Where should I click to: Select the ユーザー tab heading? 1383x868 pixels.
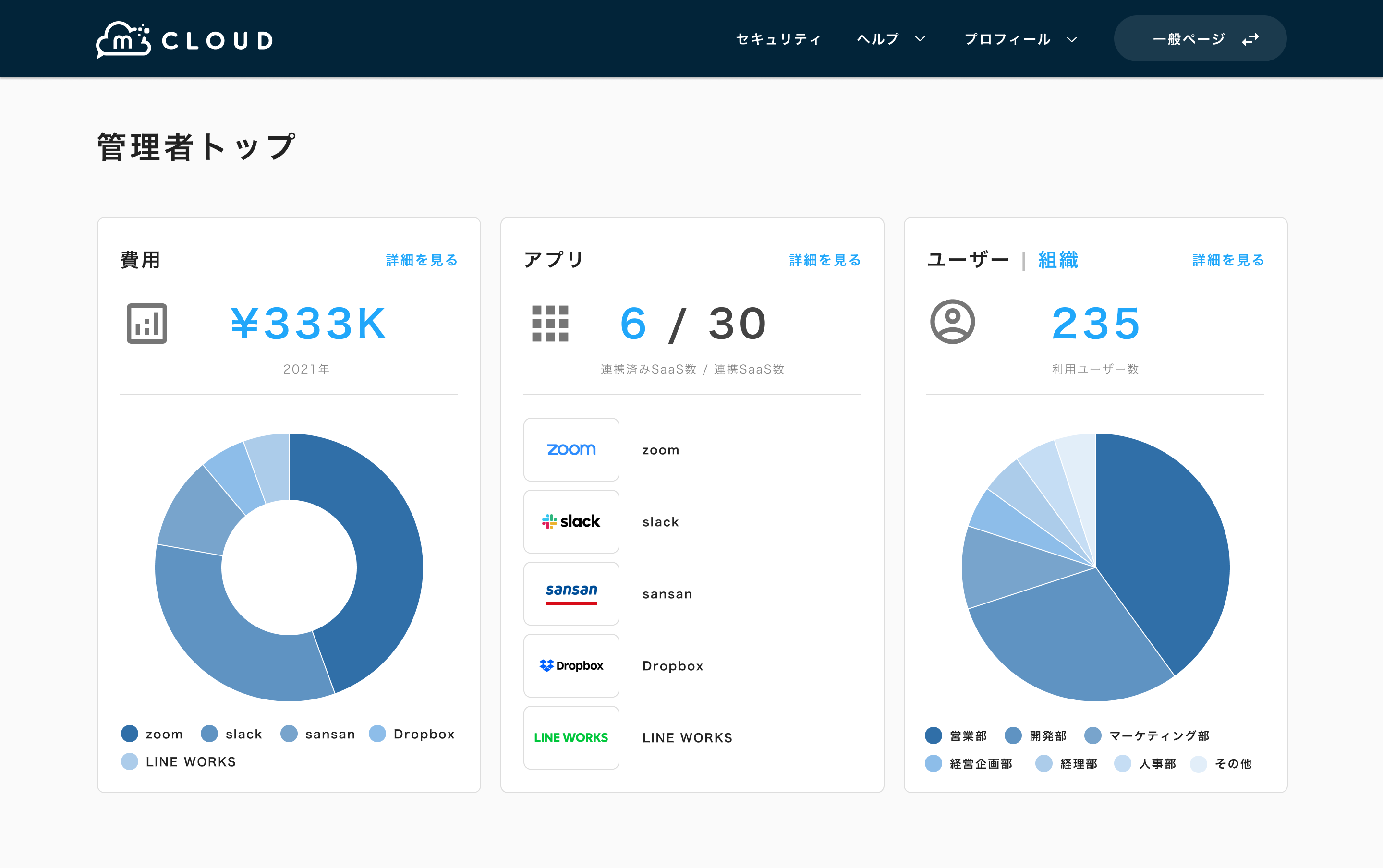coord(968,260)
